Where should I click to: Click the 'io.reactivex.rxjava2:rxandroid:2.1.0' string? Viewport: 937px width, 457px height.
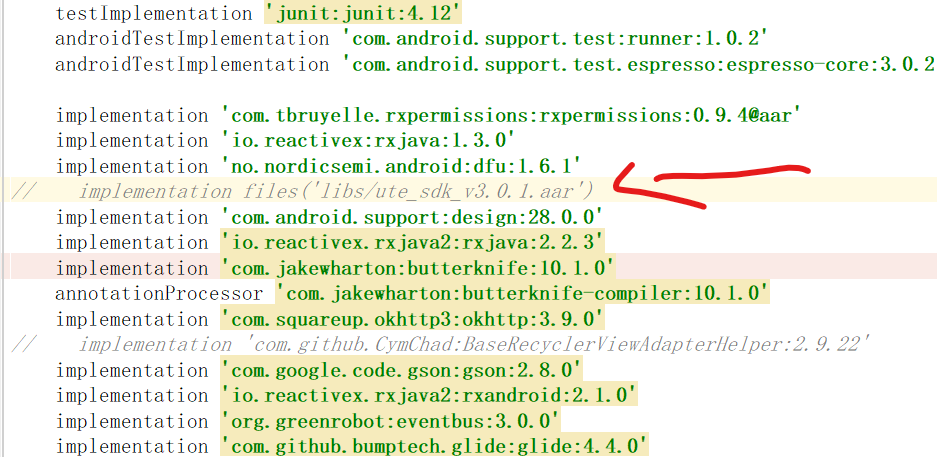(428, 396)
